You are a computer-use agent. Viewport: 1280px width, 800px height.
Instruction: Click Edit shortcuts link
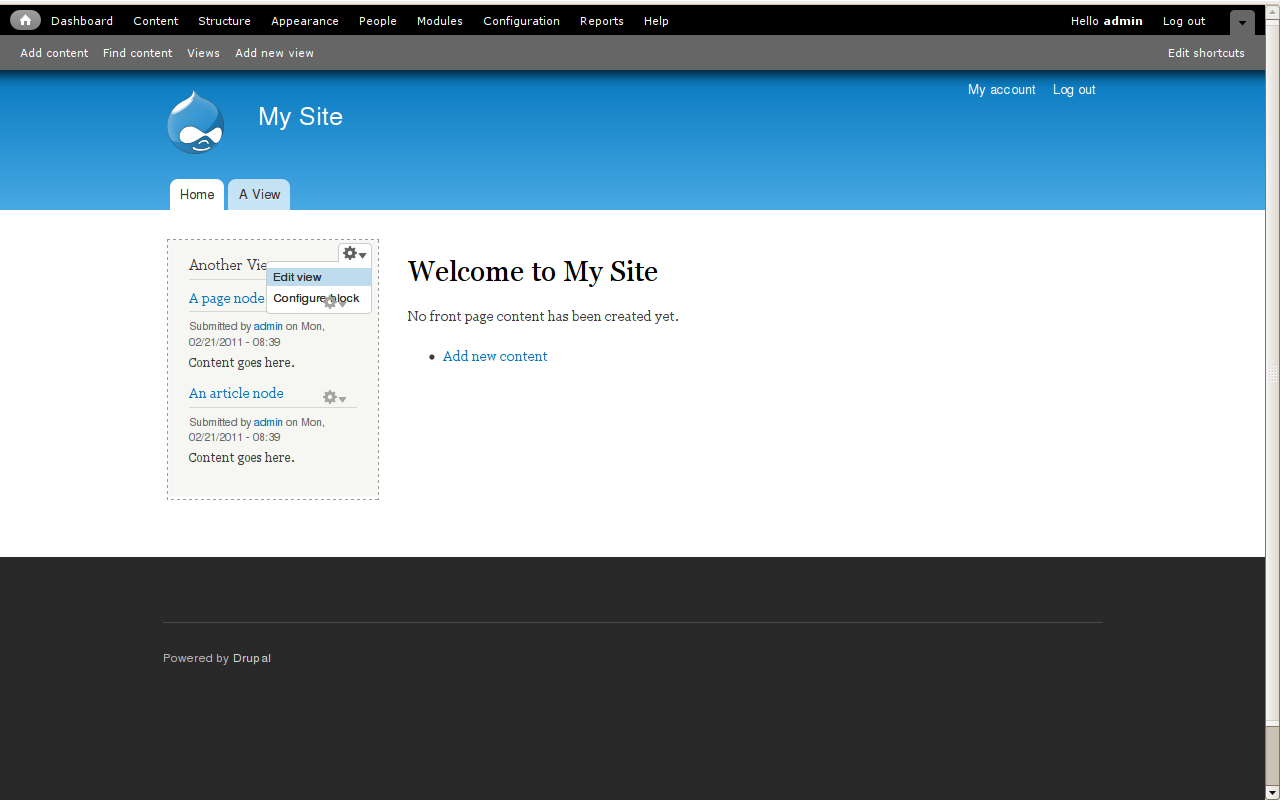tap(1206, 53)
